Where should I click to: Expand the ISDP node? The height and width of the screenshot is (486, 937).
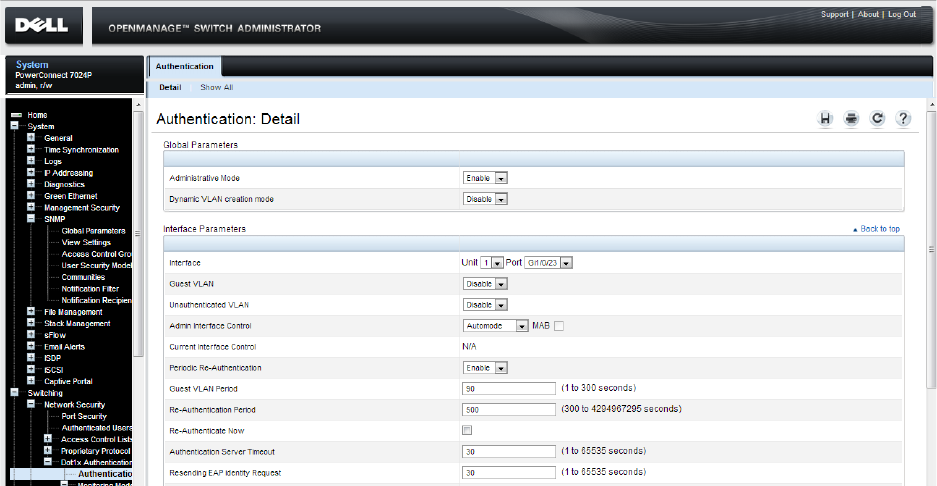(31, 357)
